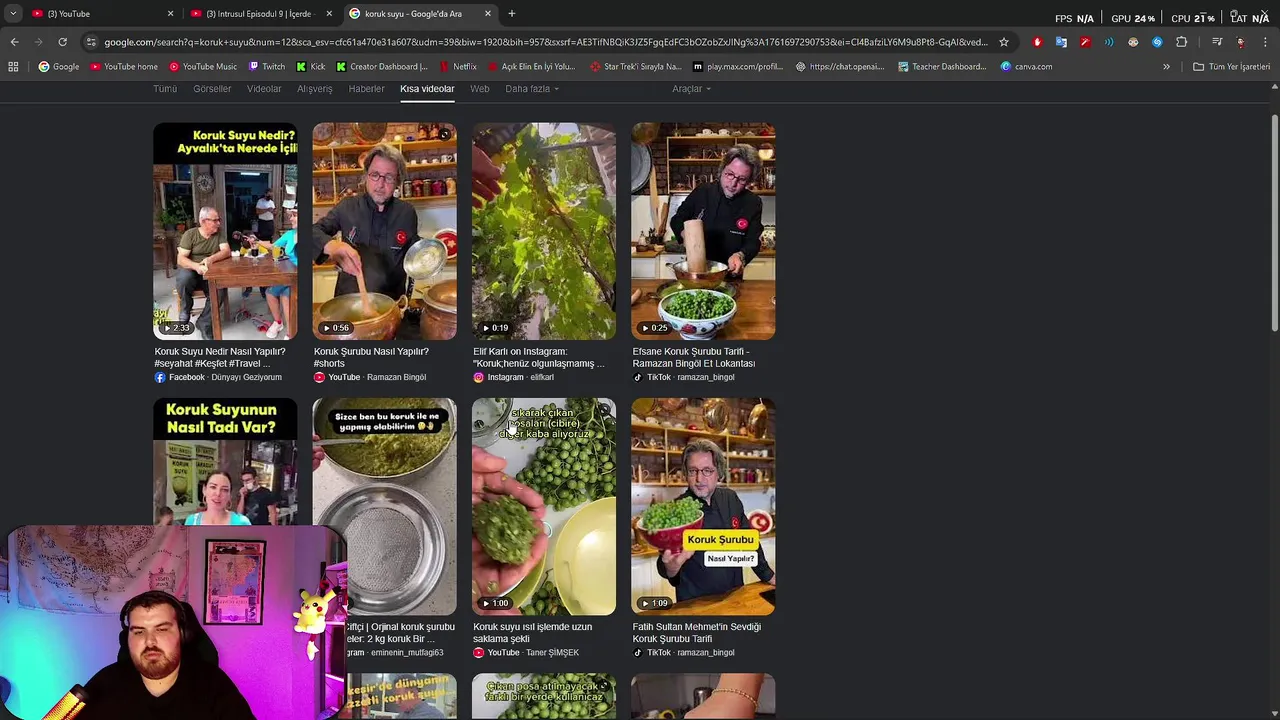This screenshot has height=720, width=1280.
Task: Open "Koruk Şurubu Nasıl Yapılır? #shorts" link
Action: [371, 357]
